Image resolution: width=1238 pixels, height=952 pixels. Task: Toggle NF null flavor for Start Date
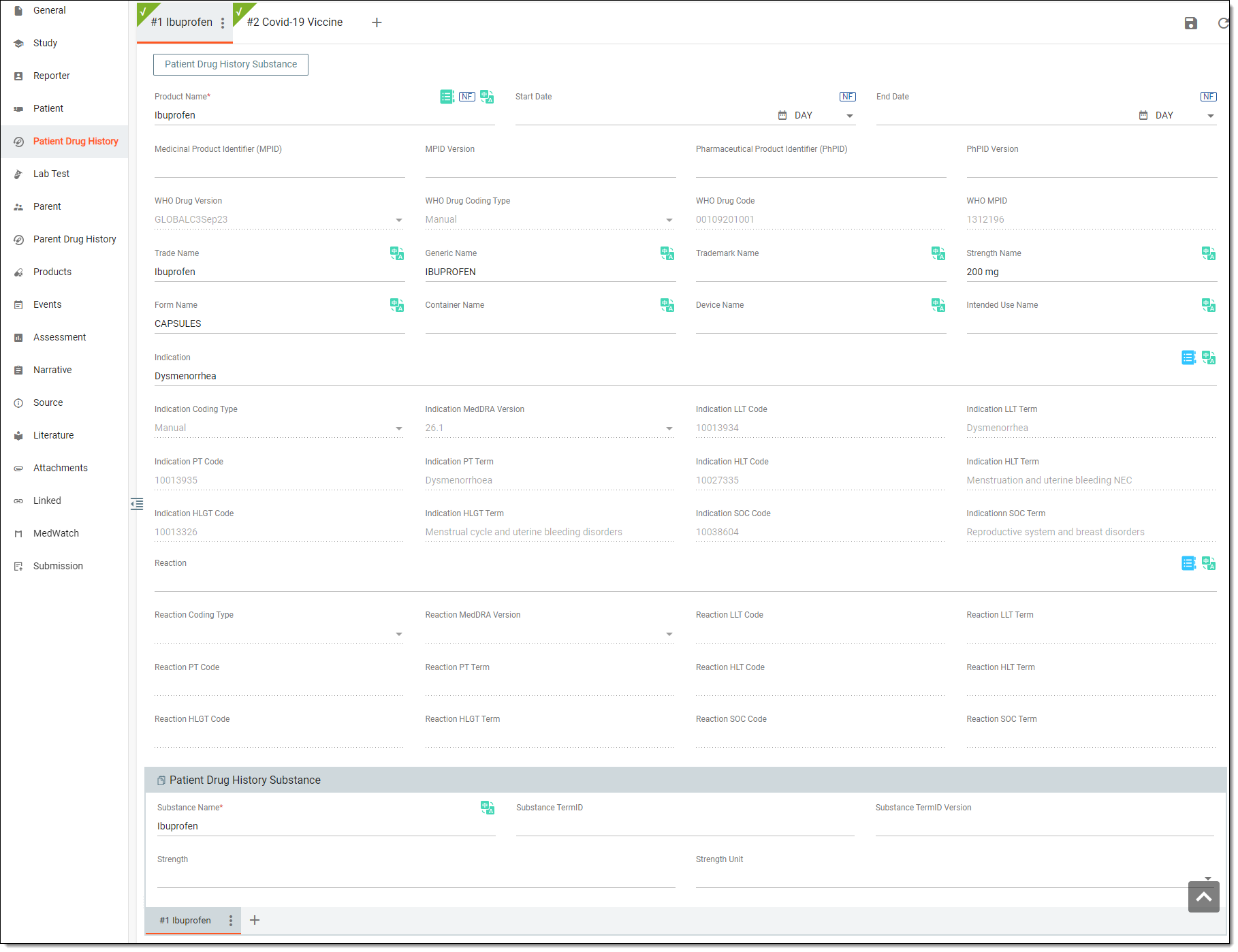pyautogui.click(x=848, y=97)
